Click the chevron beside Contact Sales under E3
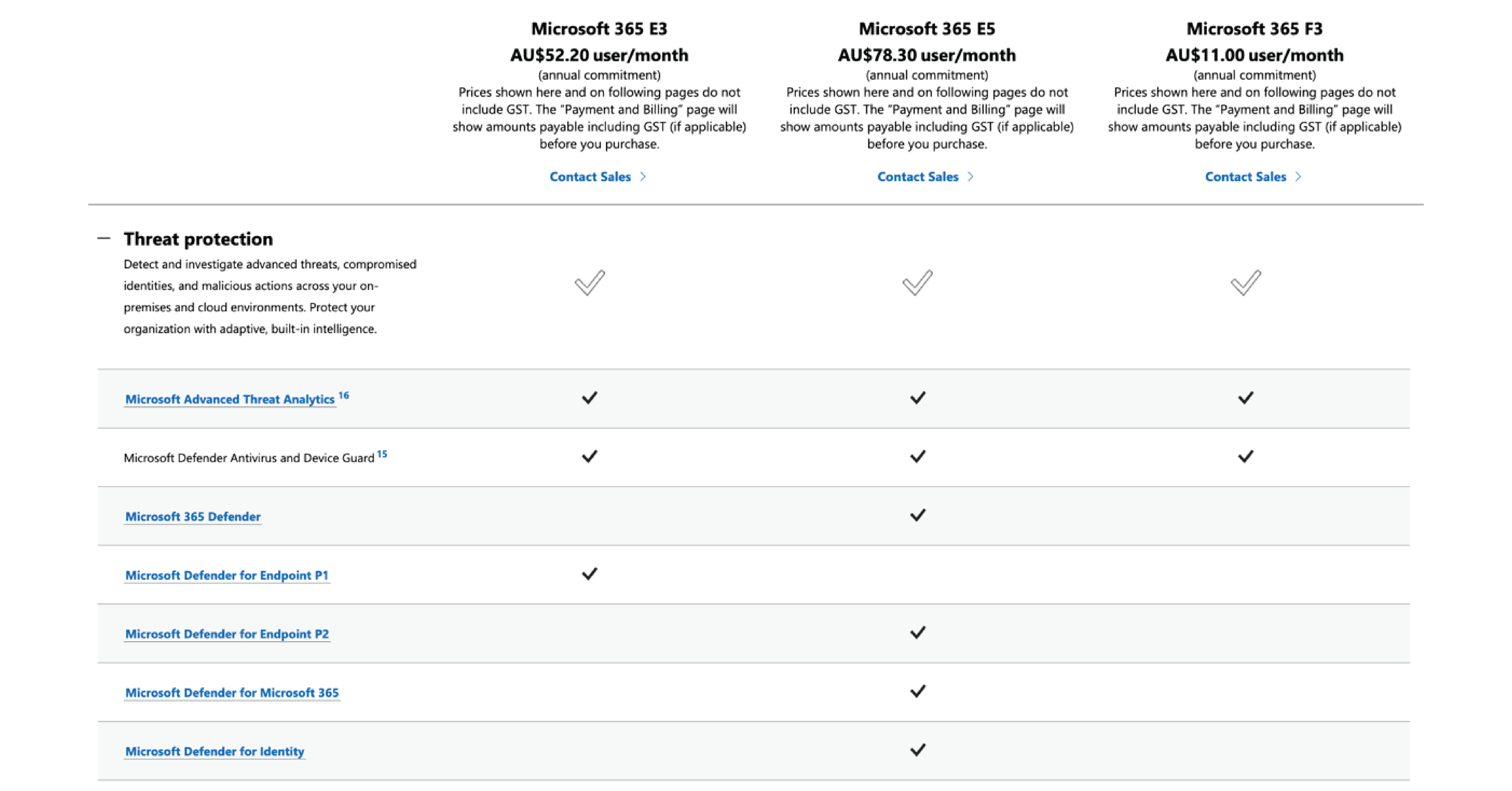The height and width of the screenshot is (791, 1512). point(642,176)
